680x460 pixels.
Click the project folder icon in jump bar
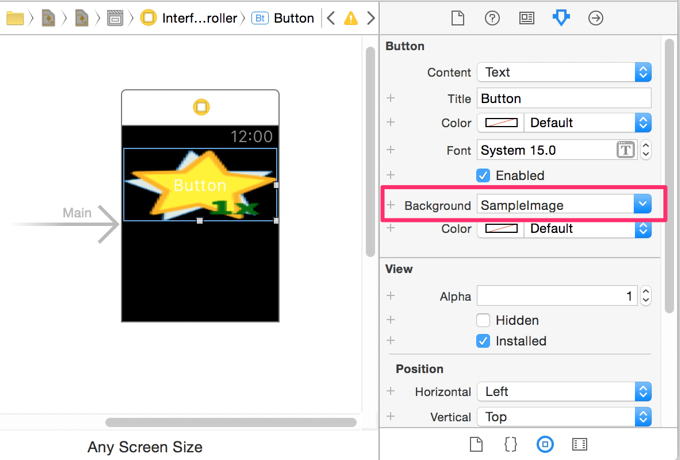pyautogui.click(x=15, y=18)
